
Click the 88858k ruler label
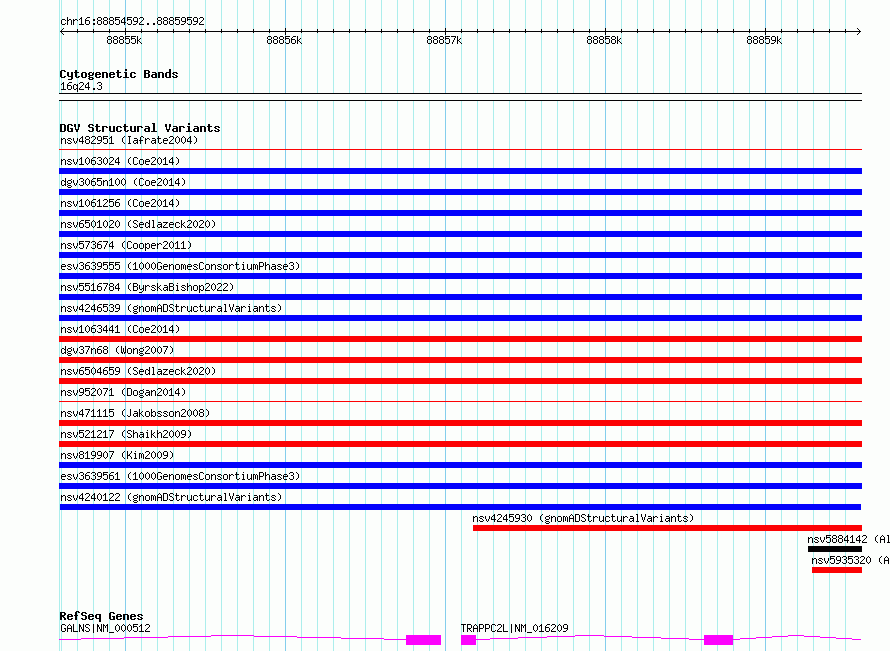click(604, 40)
